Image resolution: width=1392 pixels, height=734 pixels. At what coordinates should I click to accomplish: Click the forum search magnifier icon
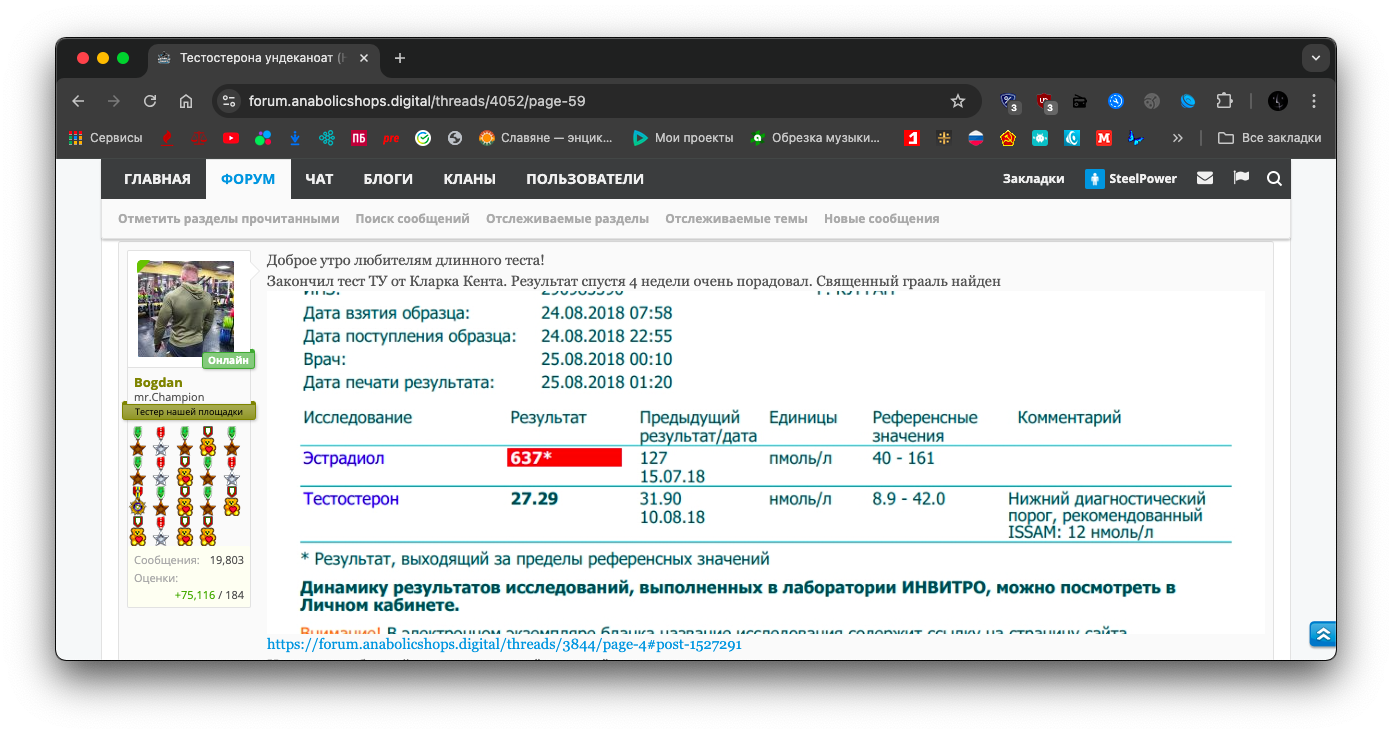pyautogui.click(x=1274, y=179)
